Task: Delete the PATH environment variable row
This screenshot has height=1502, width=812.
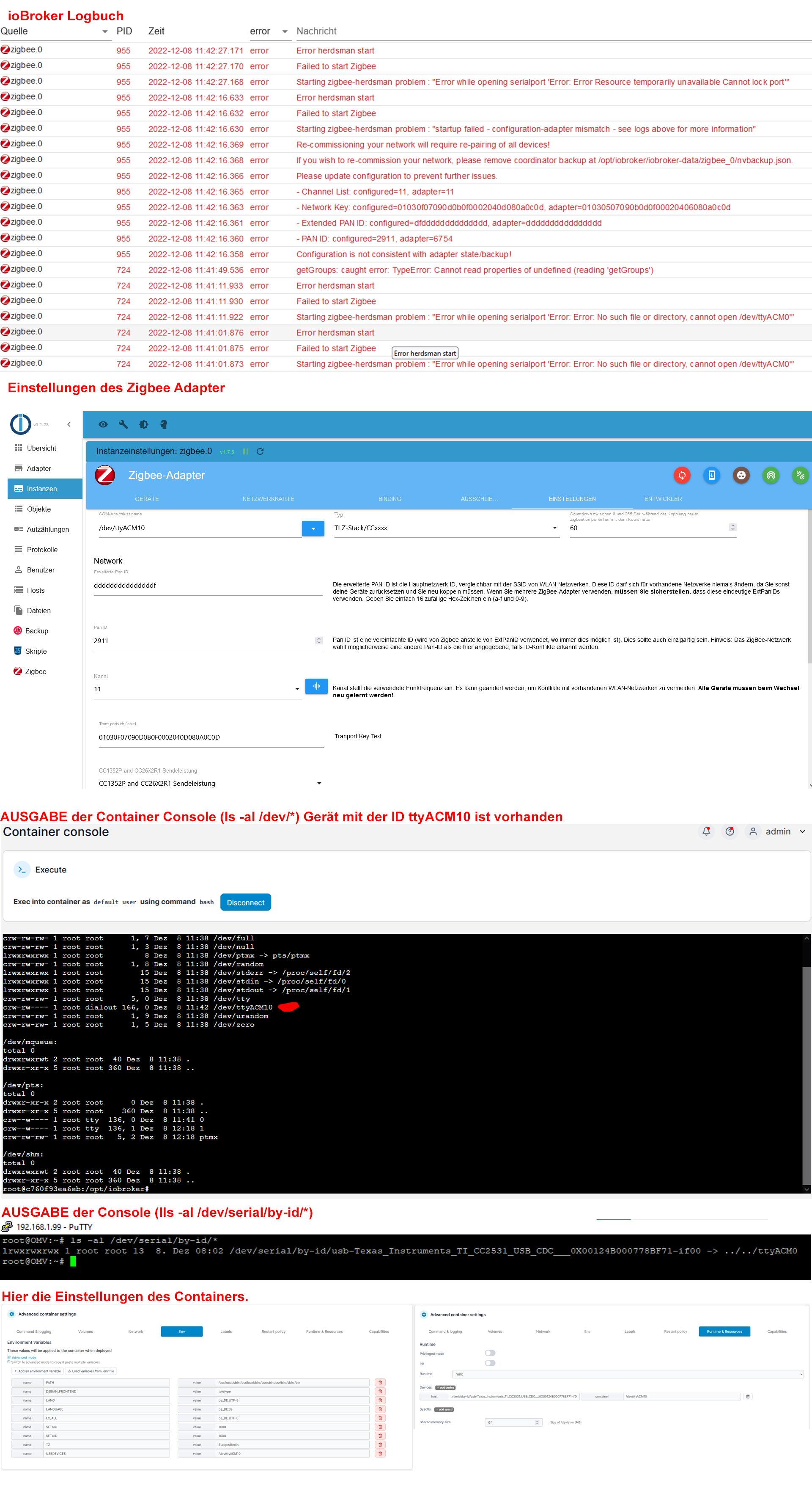Action: [380, 1382]
